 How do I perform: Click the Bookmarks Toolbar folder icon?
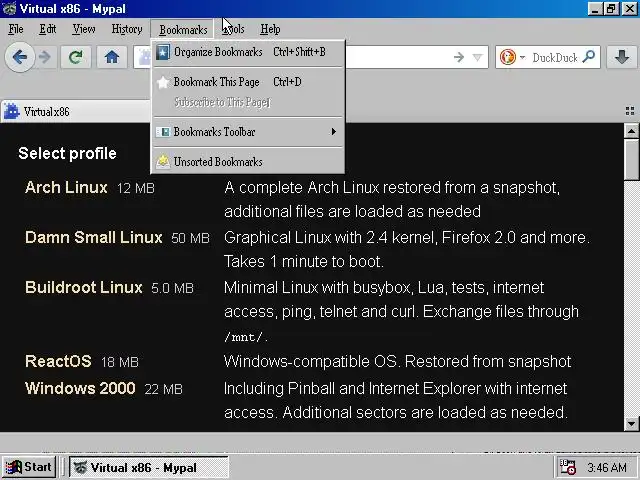click(x=163, y=132)
